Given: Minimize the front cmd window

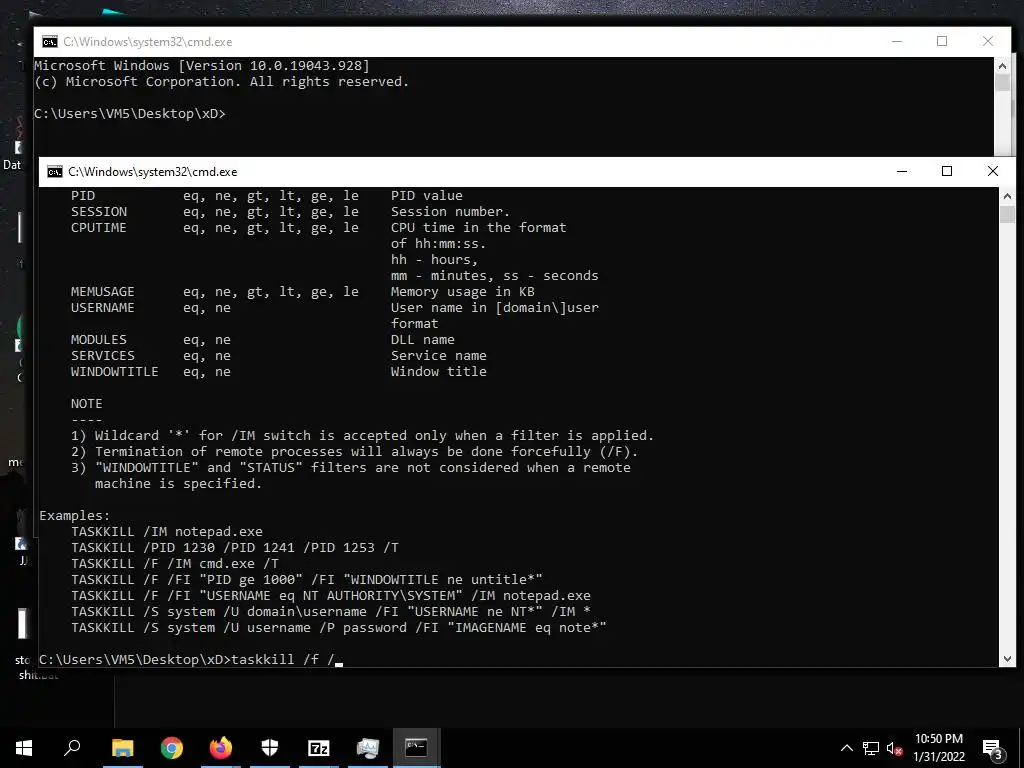Looking at the screenshot, I should pyautogui.click(x=902, y=171).
